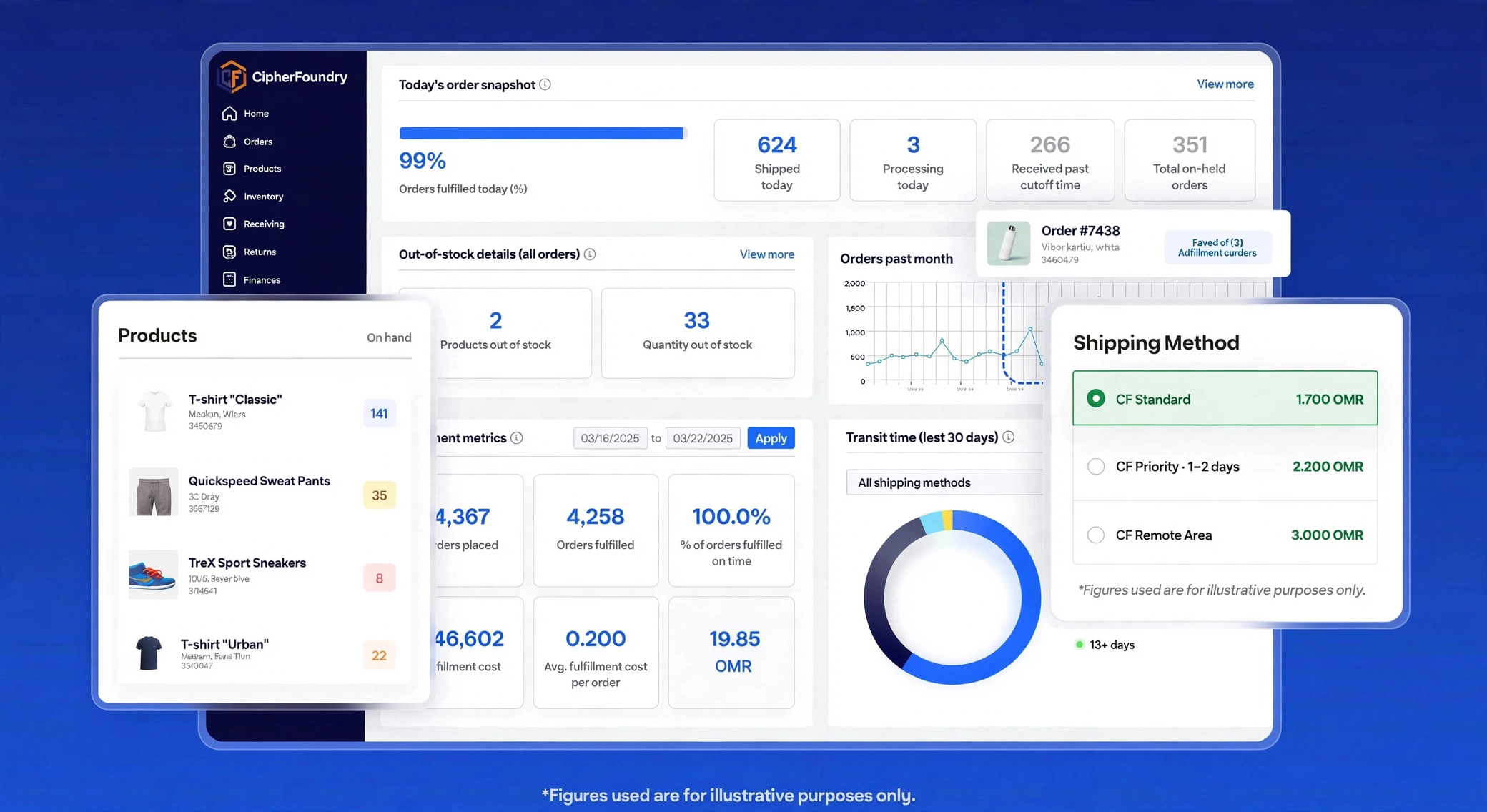This screenshot has width=1487, height=812.
Task: Click the 99% orders fulfilled progress bar
Action: pos(543,133)
